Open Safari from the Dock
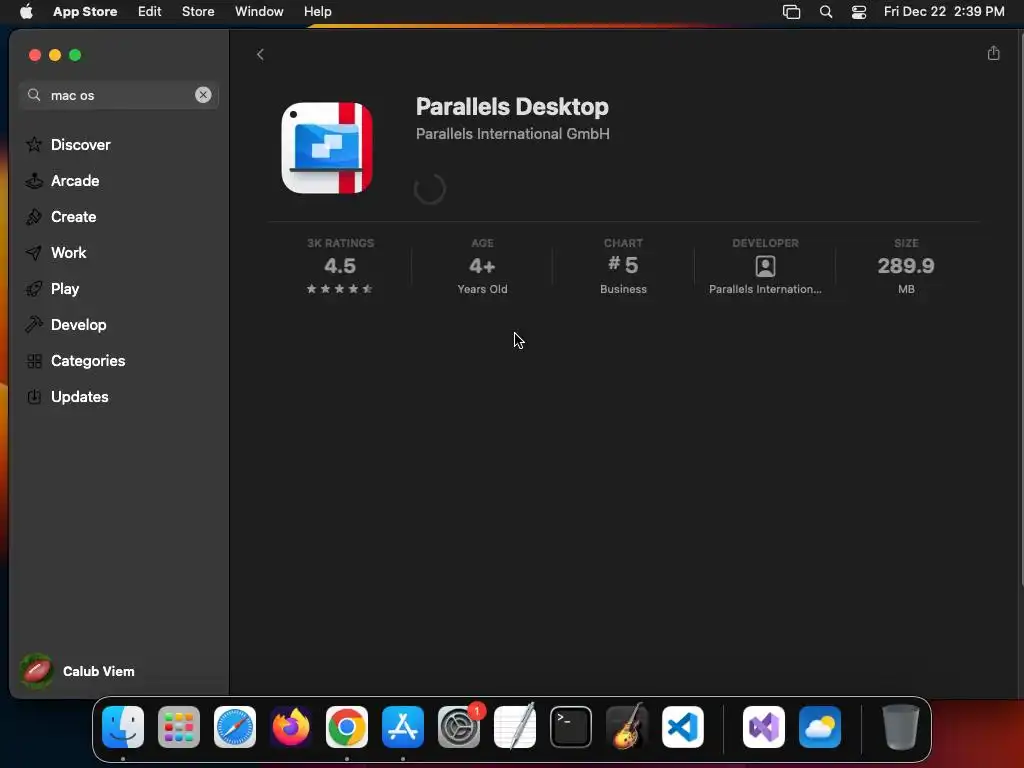The height and width of the screenshot is (768, 1024). (235, 727)
